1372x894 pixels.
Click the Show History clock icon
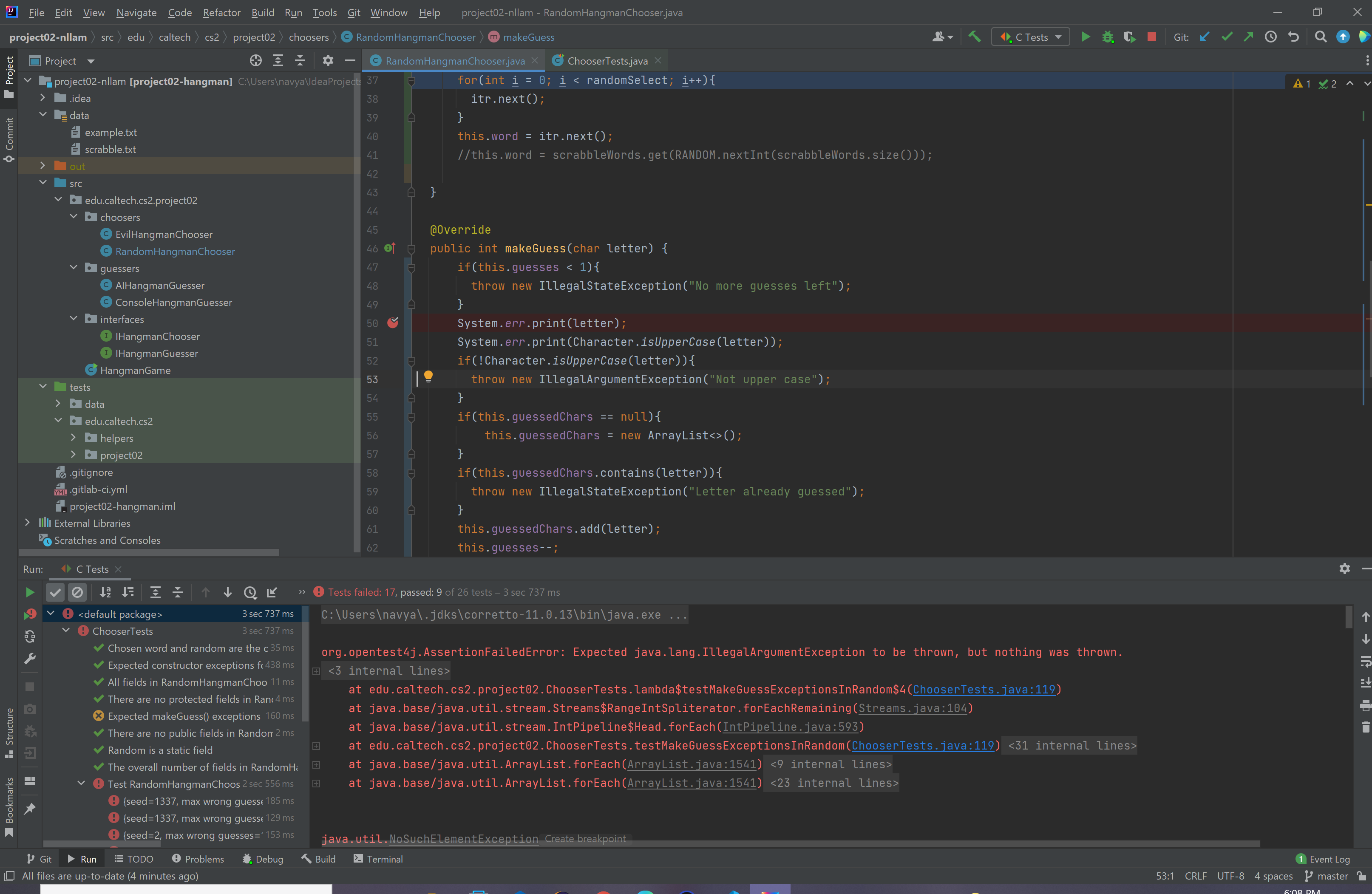(x=1270, y=37)
